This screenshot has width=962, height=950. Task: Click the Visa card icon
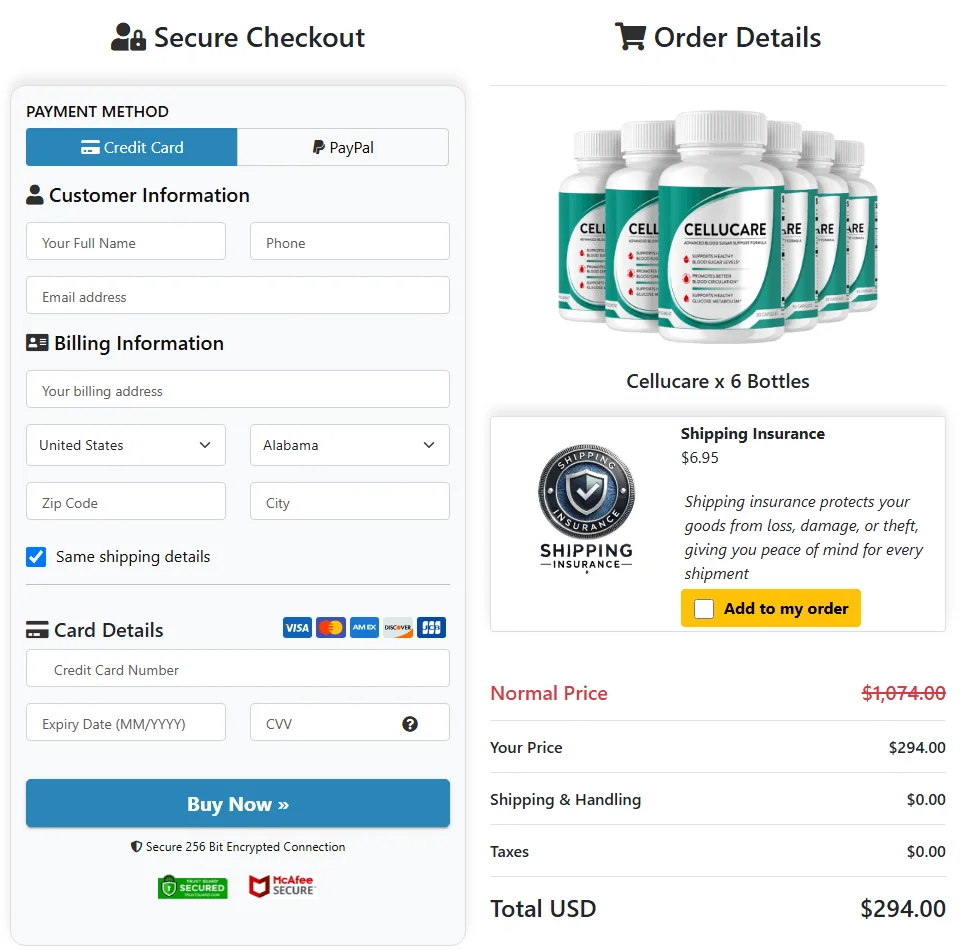tap(297, 628)
